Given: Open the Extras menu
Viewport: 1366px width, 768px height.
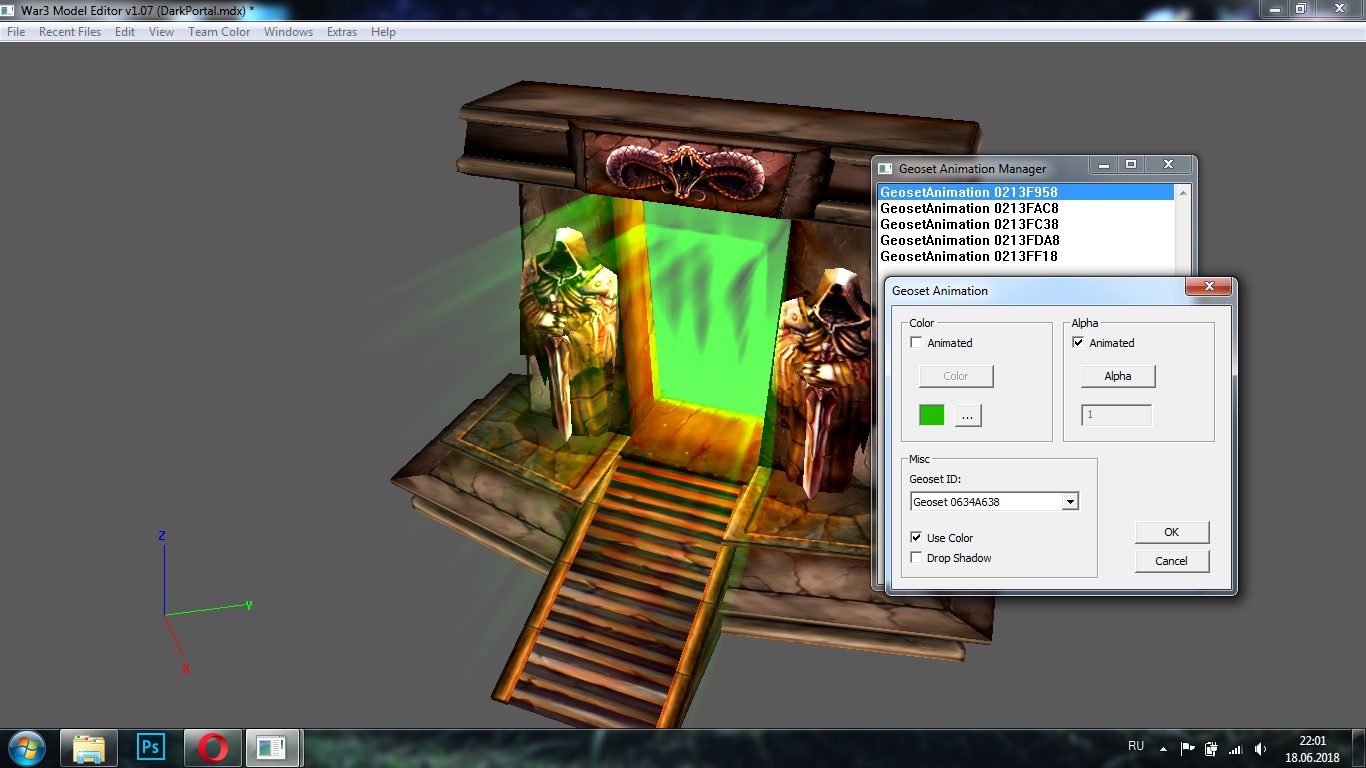Looking at the screenshot, I should [342, 32].
